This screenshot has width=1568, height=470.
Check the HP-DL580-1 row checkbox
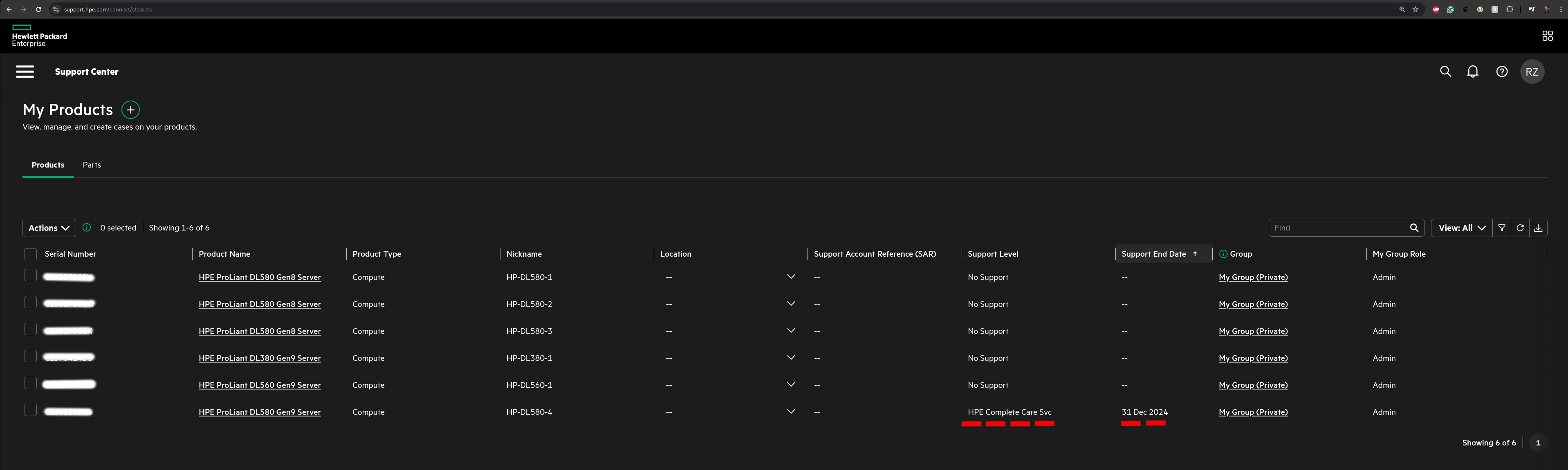(30, 275)
